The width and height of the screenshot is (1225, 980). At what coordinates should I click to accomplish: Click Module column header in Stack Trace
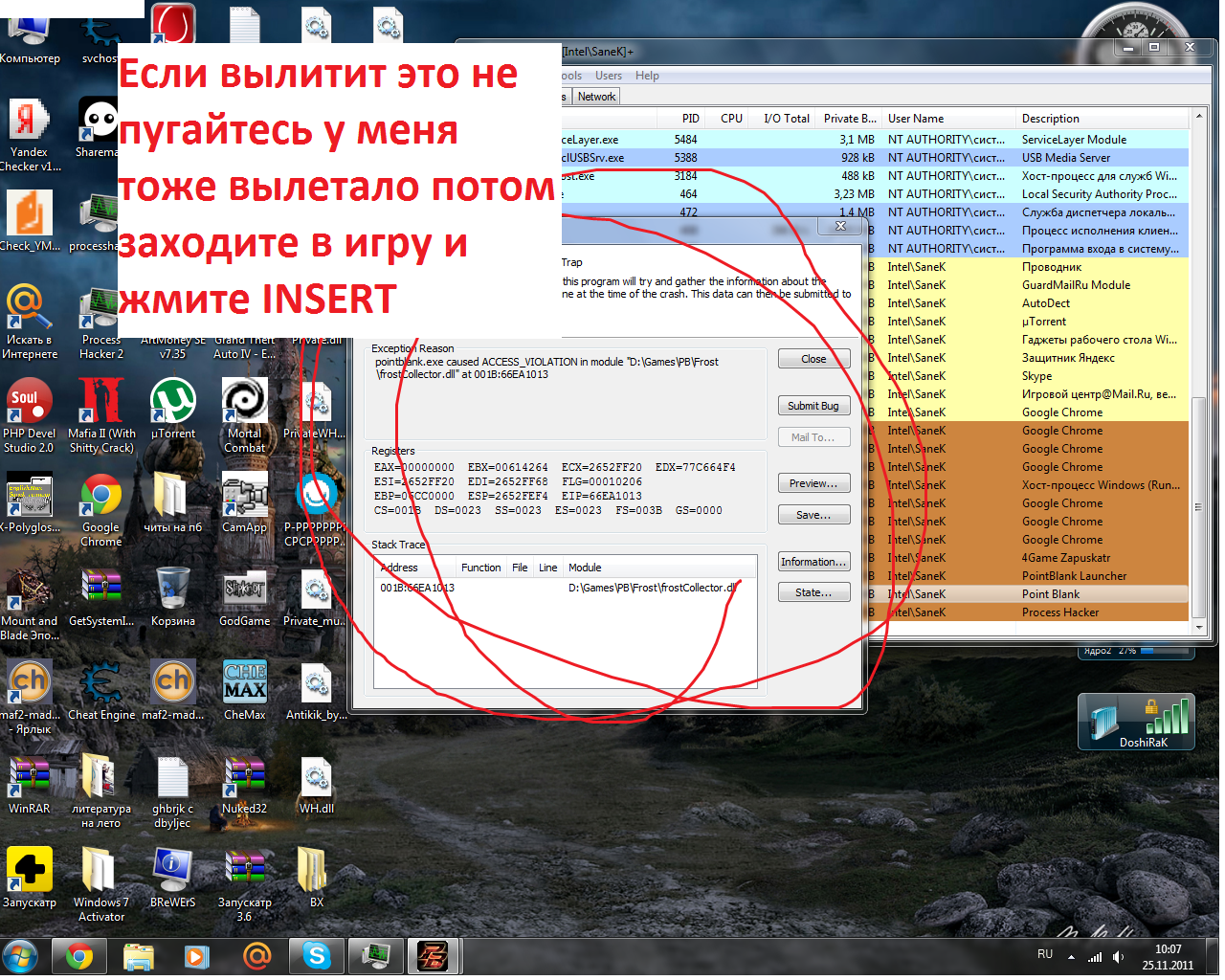coord(658,568)
